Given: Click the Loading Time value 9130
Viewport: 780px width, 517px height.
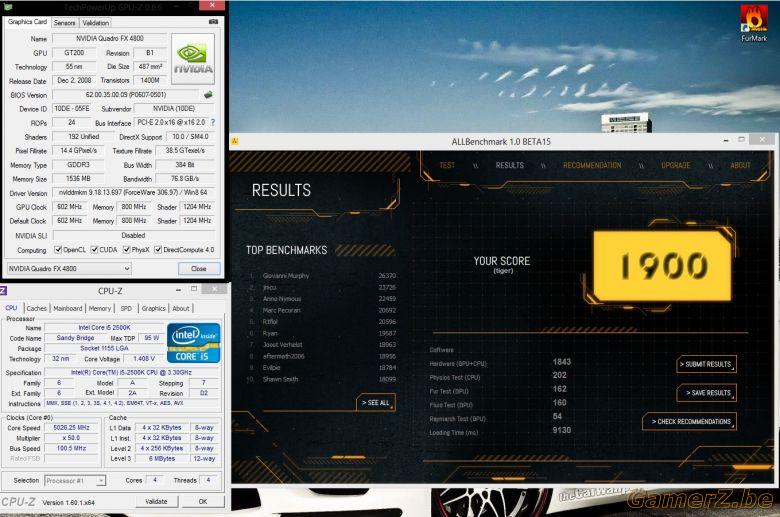Looking at the screenshot, I should tap(562, 430).
